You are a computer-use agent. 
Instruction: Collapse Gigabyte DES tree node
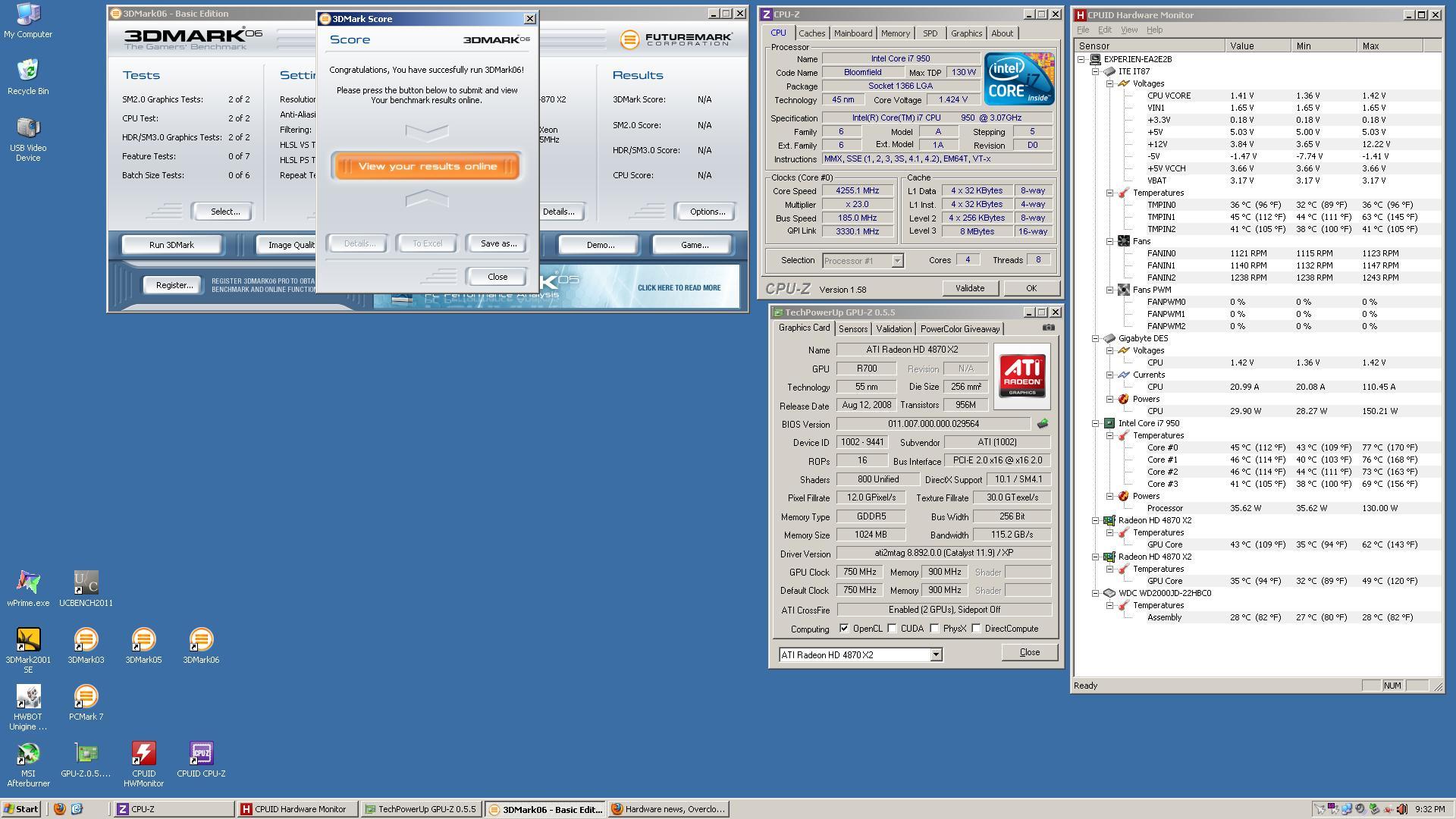[x=1096, y=338]
